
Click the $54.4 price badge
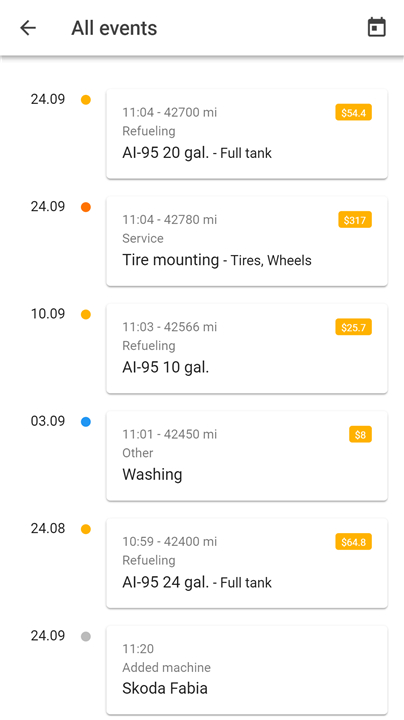click(354, 112)
